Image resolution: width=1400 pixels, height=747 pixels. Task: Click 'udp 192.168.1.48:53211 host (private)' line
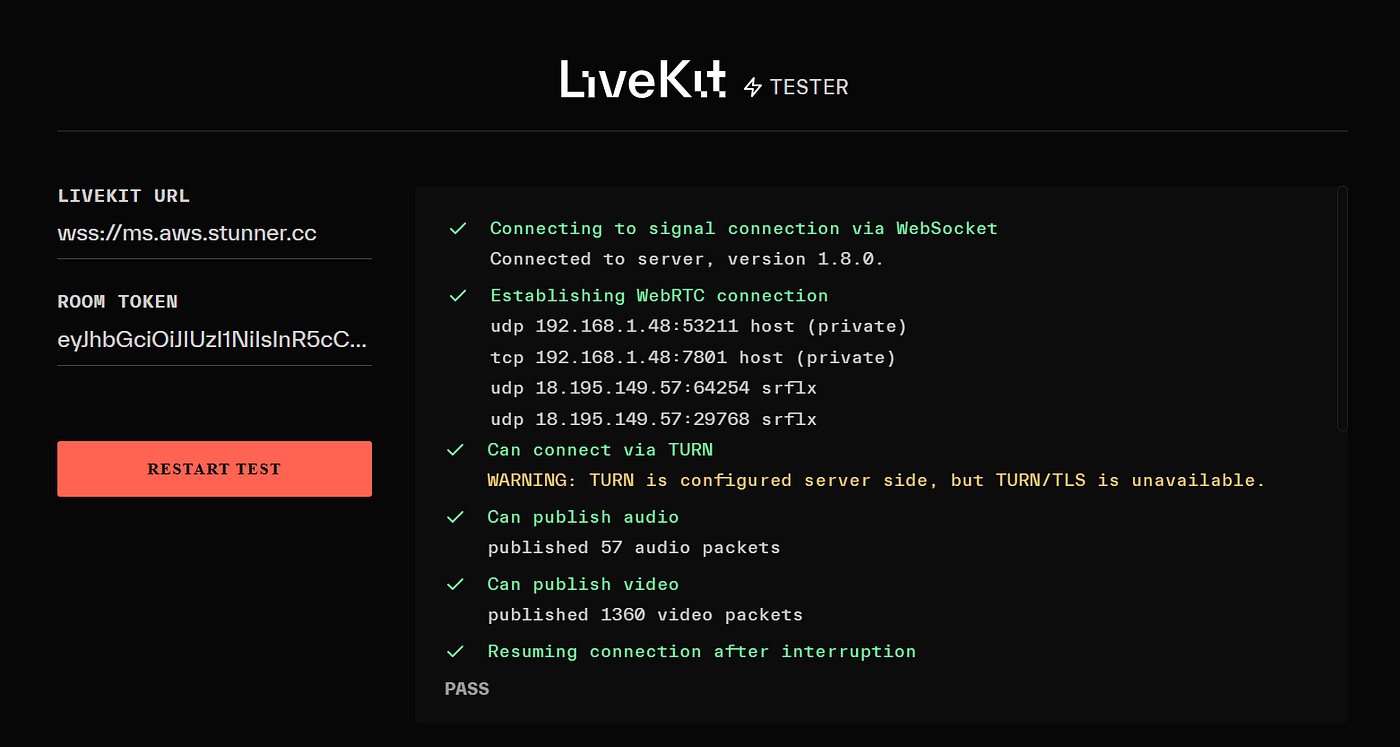coord(699,327)
